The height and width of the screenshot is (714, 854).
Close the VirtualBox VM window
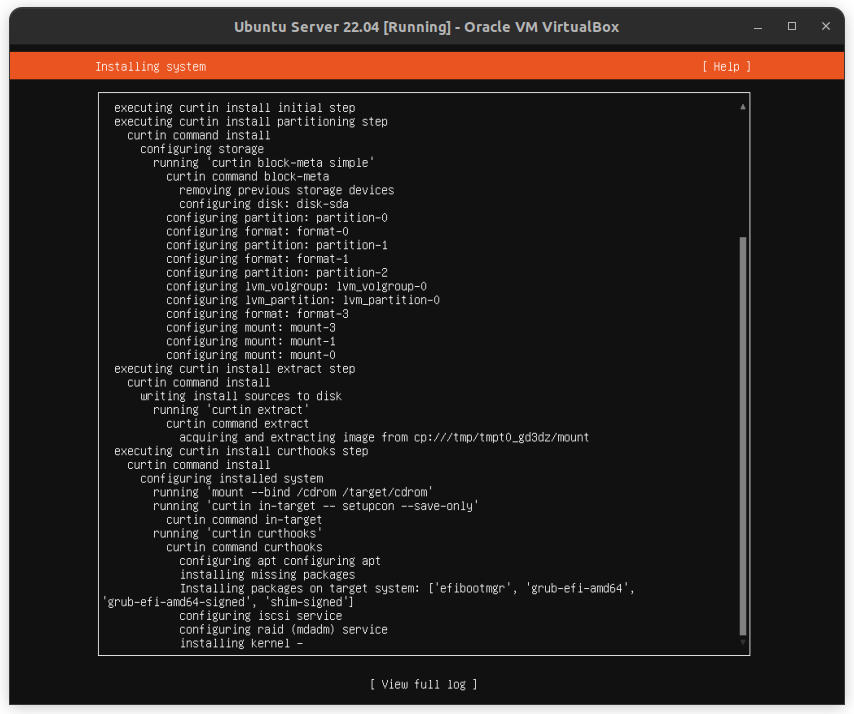pos(826,26)
